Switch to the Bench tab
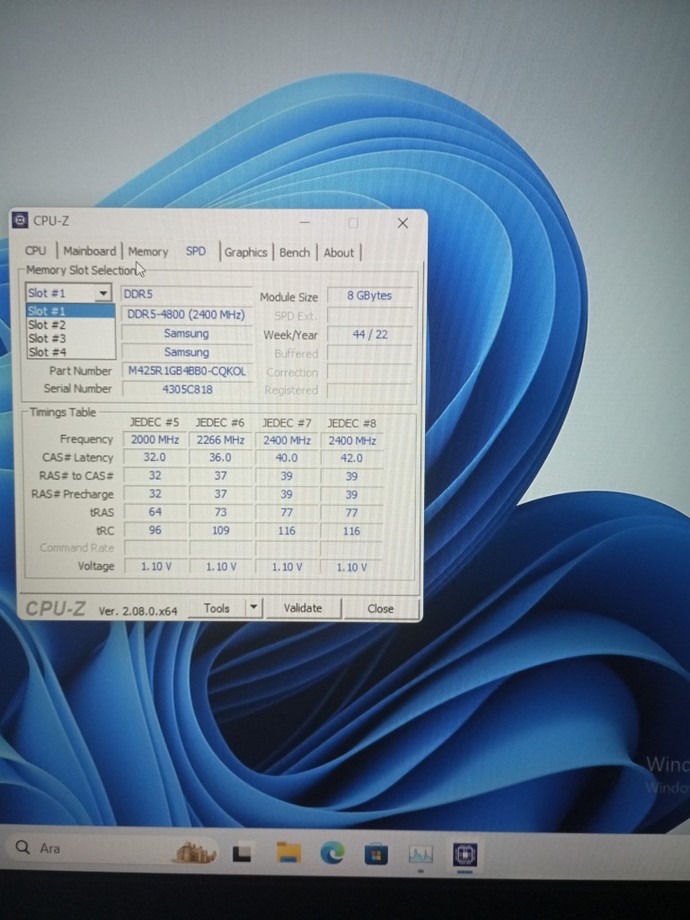690x920 pixels. (295, 252)
